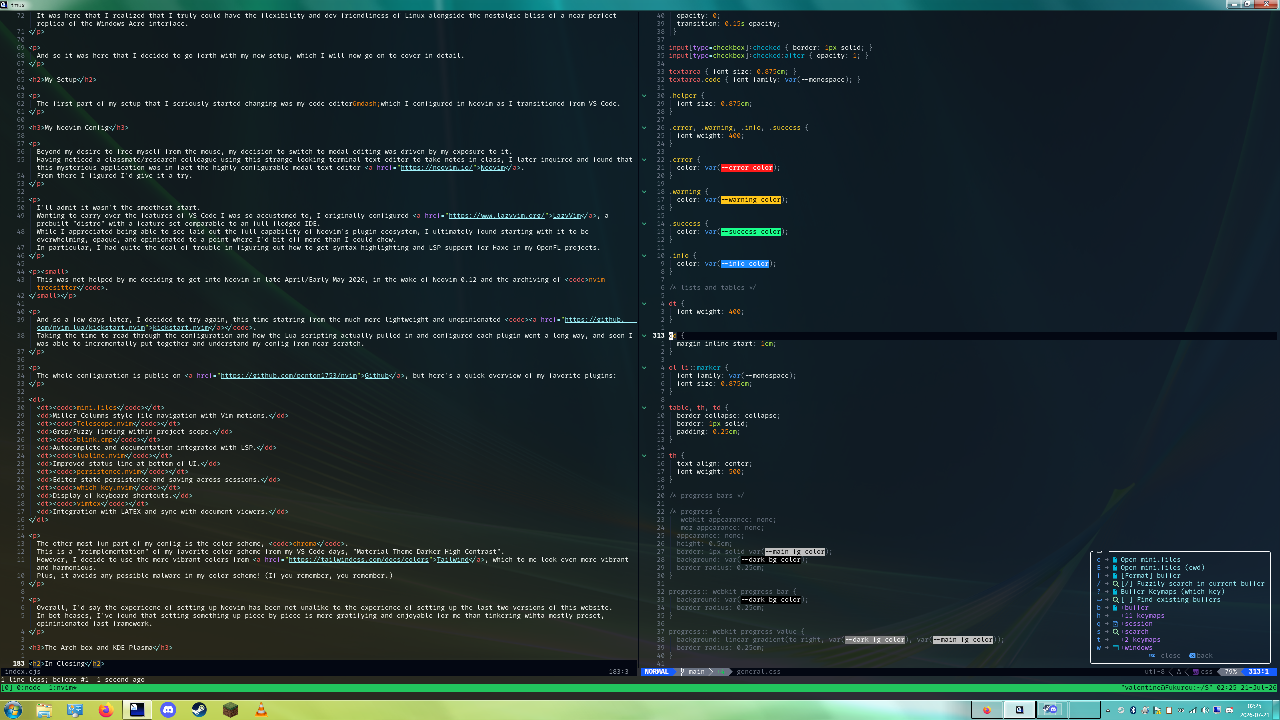Click the magnifier icon beside 'Fuzzily search in current buffer'
The image size is (1280, 720).
click(x=1115, y=584)
